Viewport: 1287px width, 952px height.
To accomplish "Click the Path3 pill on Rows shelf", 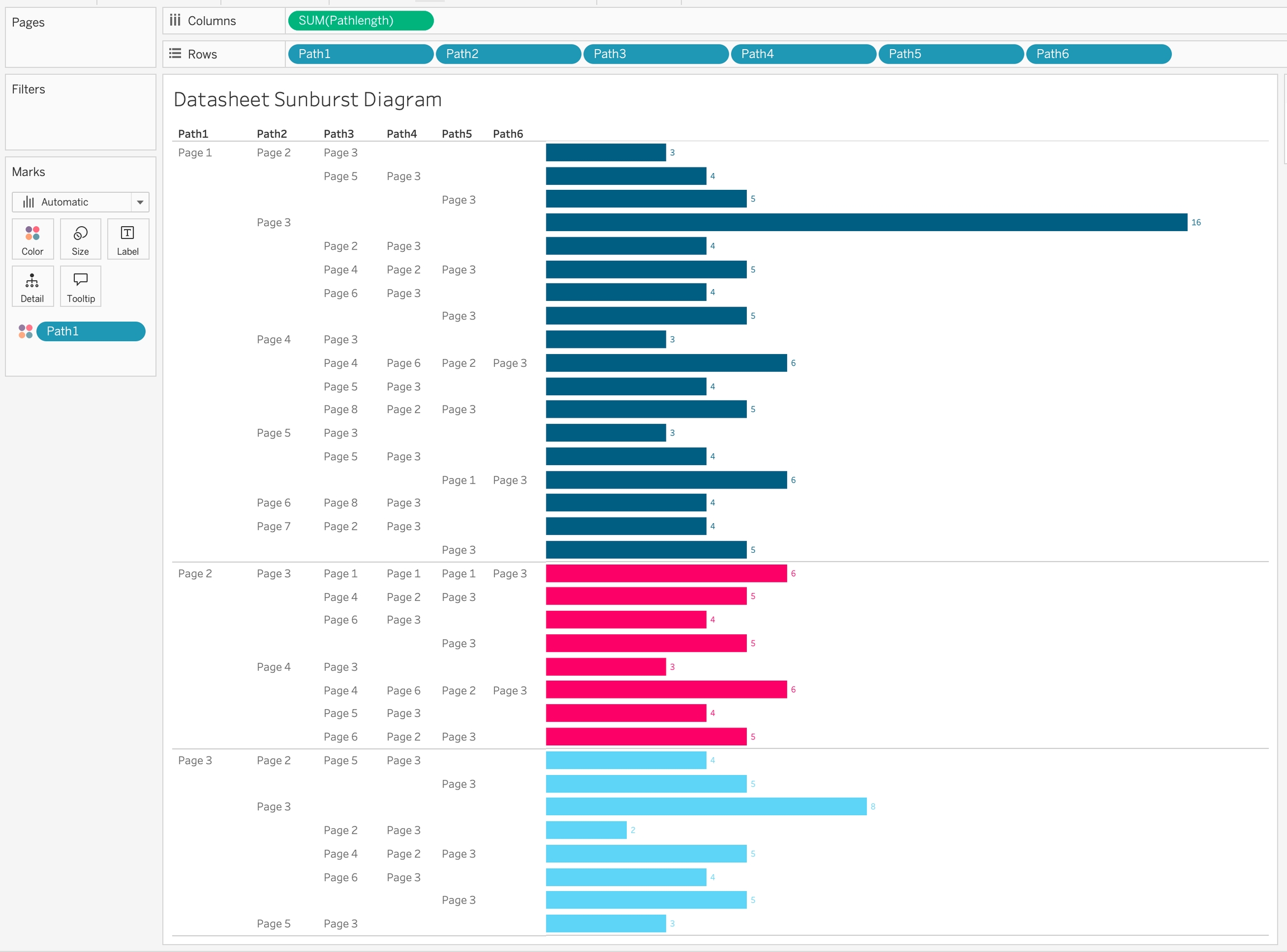I will pos(655,54).
